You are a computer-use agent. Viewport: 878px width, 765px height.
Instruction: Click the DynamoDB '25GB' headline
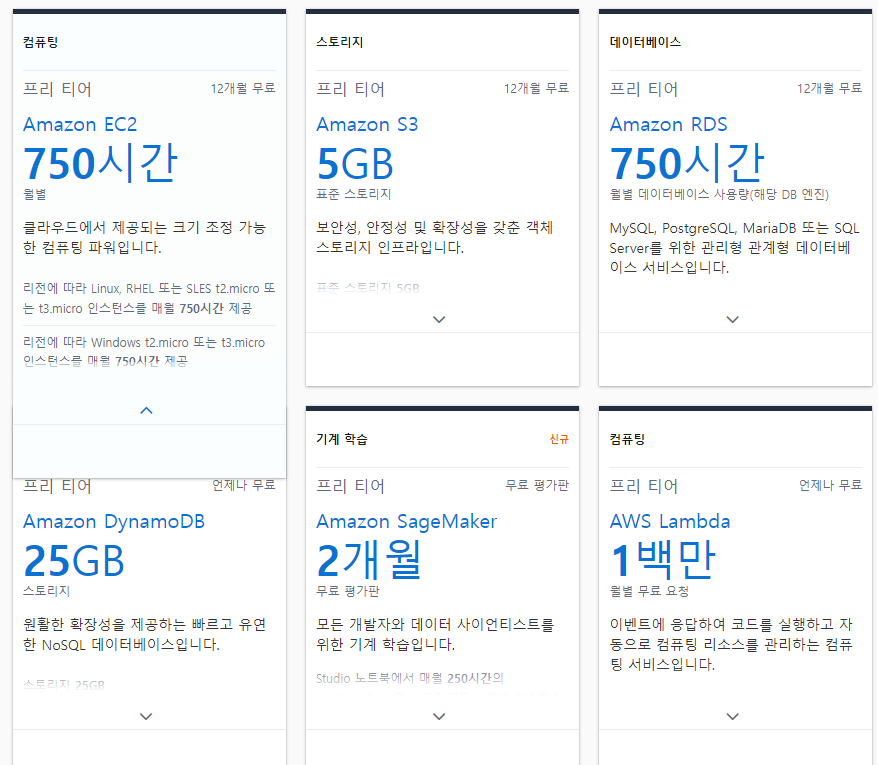74,561
